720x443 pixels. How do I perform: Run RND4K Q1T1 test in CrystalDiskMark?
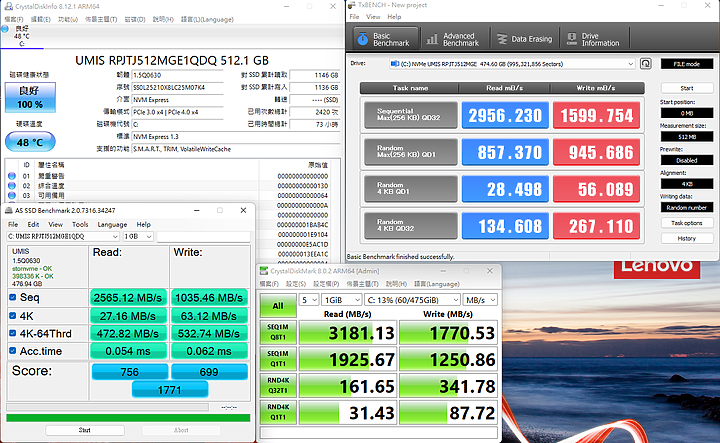(x=278, y=412)
